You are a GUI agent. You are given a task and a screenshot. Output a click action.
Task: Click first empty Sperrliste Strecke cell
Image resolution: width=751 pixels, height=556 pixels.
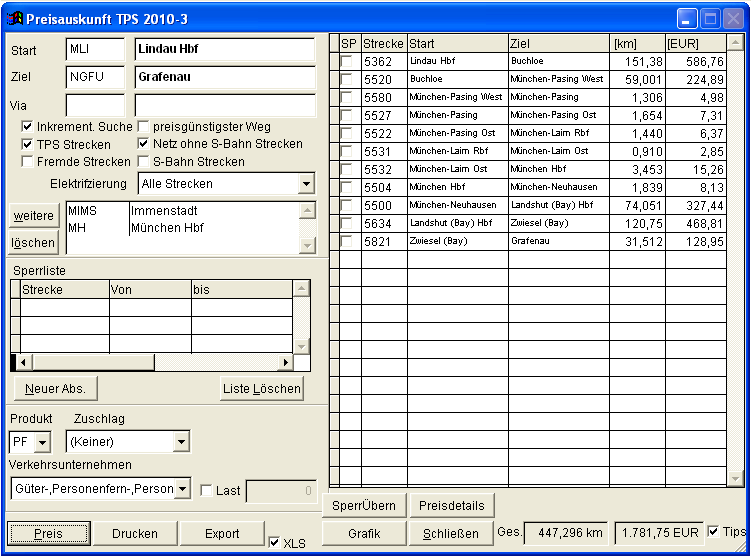coord(65,307)
